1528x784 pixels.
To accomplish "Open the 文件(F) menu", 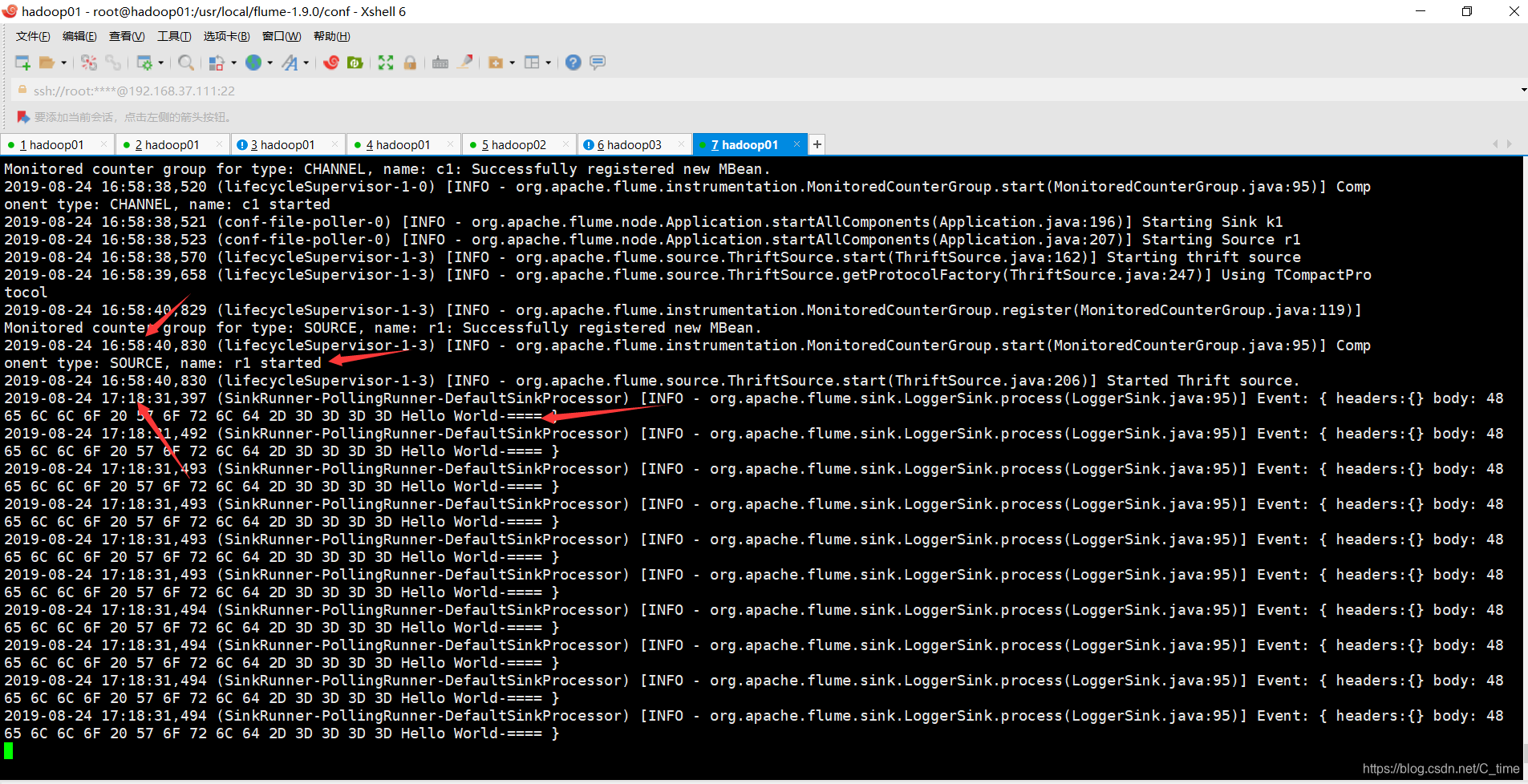I will (33, 36).
